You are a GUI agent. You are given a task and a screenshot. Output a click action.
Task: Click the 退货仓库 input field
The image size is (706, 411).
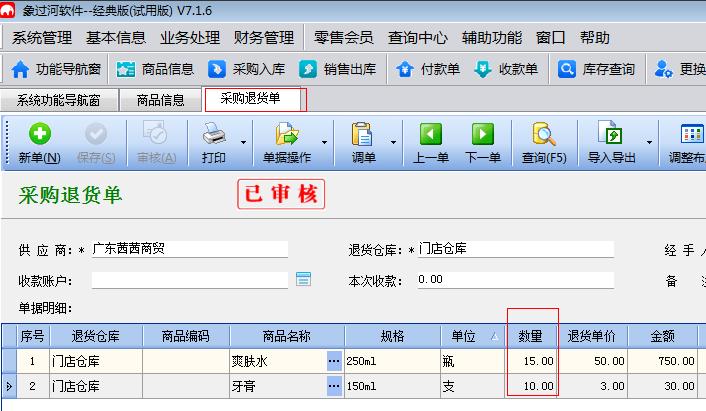tap(516, 249)
